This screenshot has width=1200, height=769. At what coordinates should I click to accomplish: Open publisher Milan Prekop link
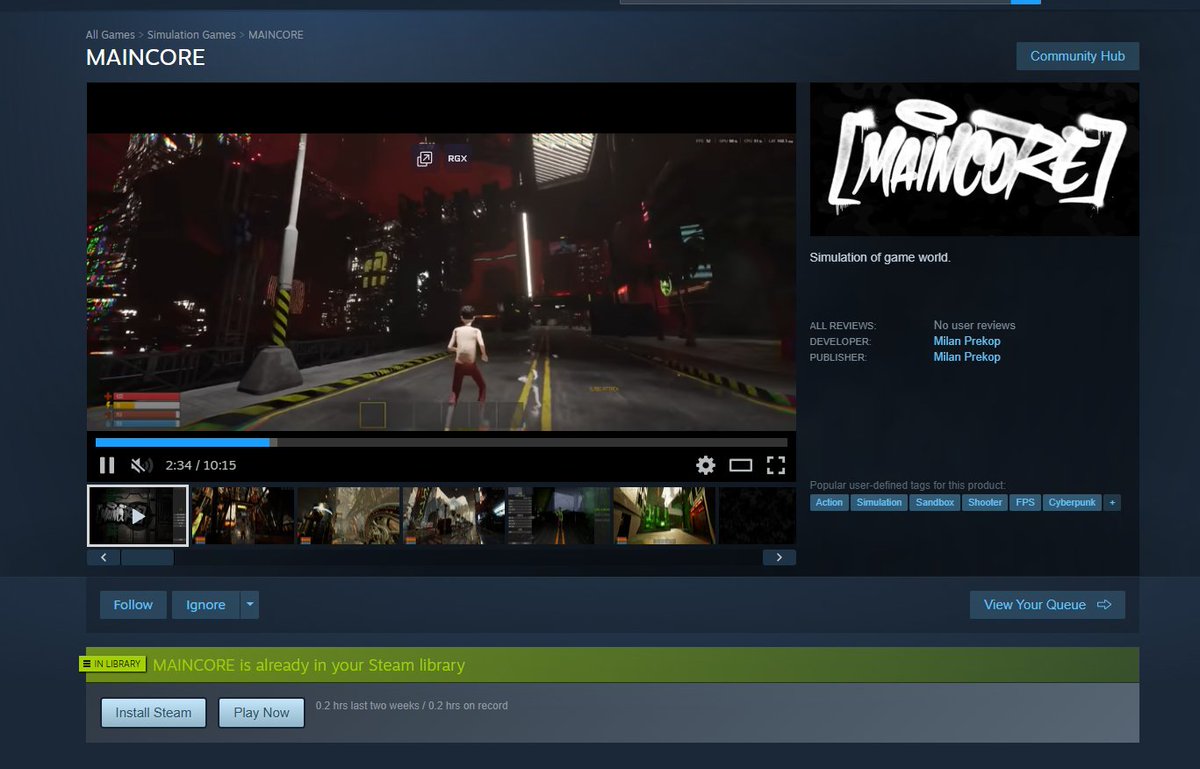967,357
